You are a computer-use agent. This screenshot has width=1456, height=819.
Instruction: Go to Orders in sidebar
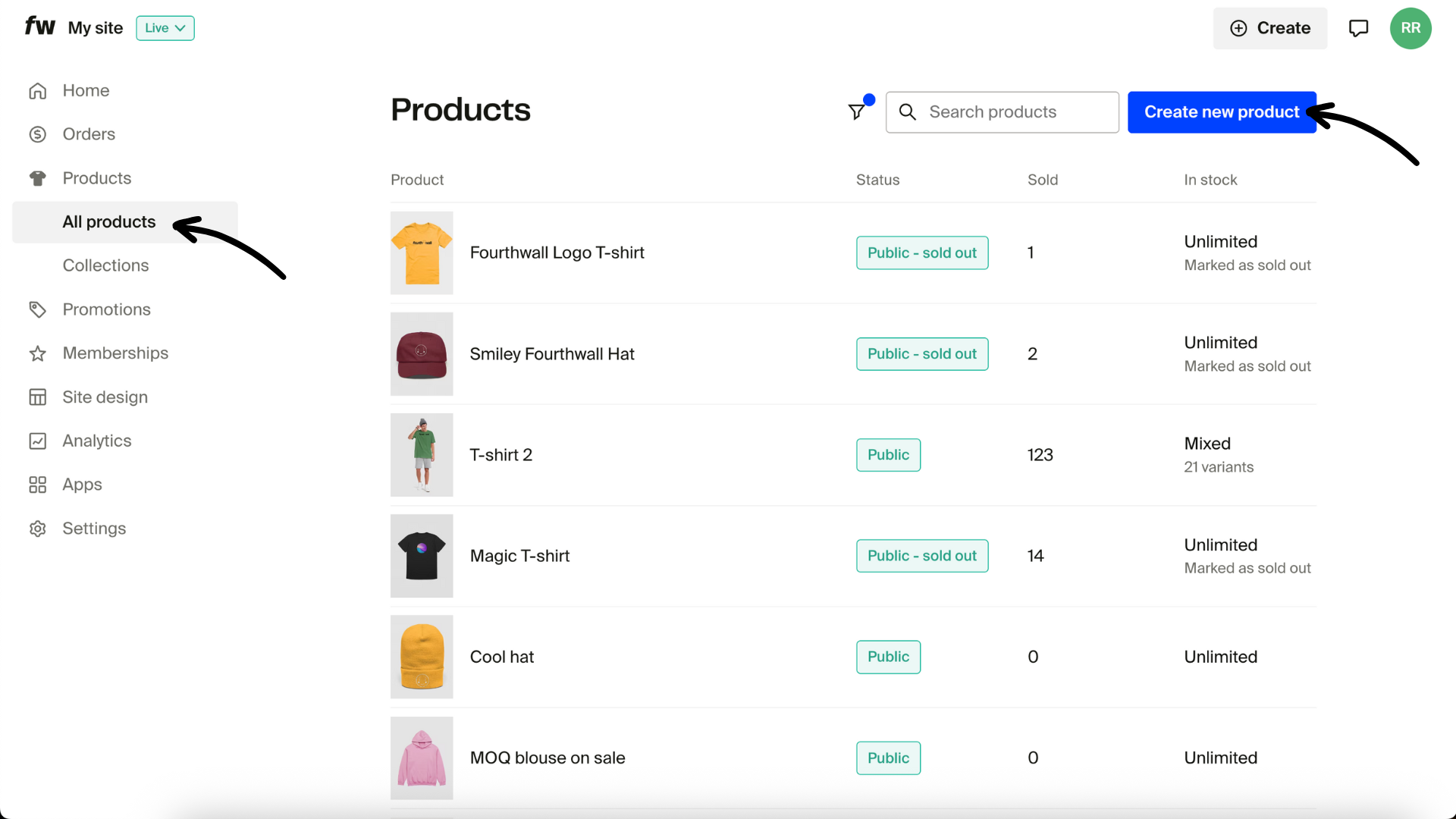pos(89,134)
